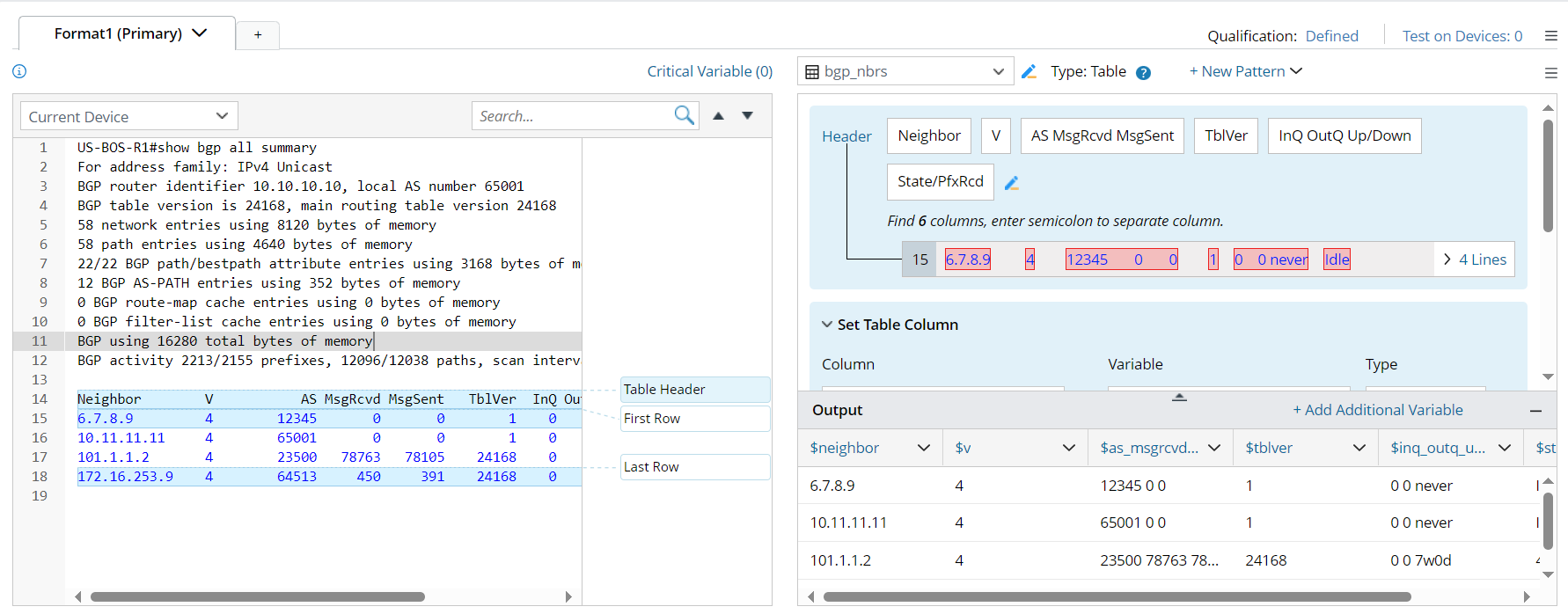The image size is (1568, 614).
Task: Open the $neighbor column dropdown
Action: click(x=923, y=448)
